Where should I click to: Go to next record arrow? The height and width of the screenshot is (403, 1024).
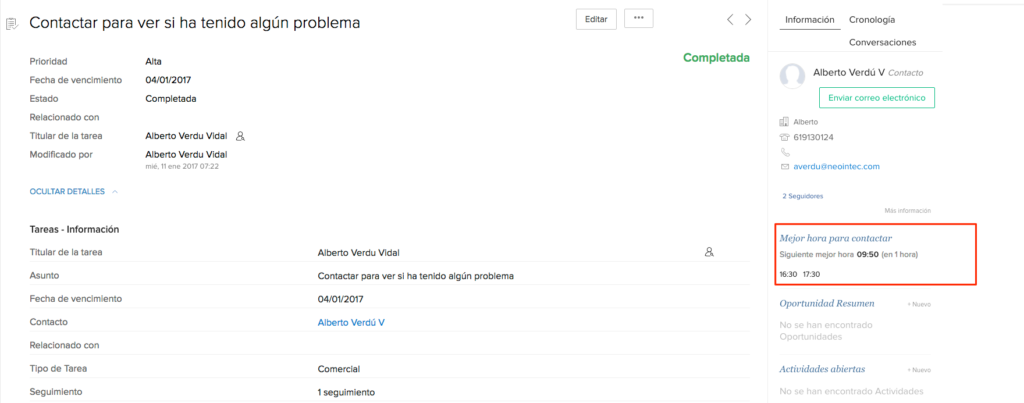click(x=748, y=20)
